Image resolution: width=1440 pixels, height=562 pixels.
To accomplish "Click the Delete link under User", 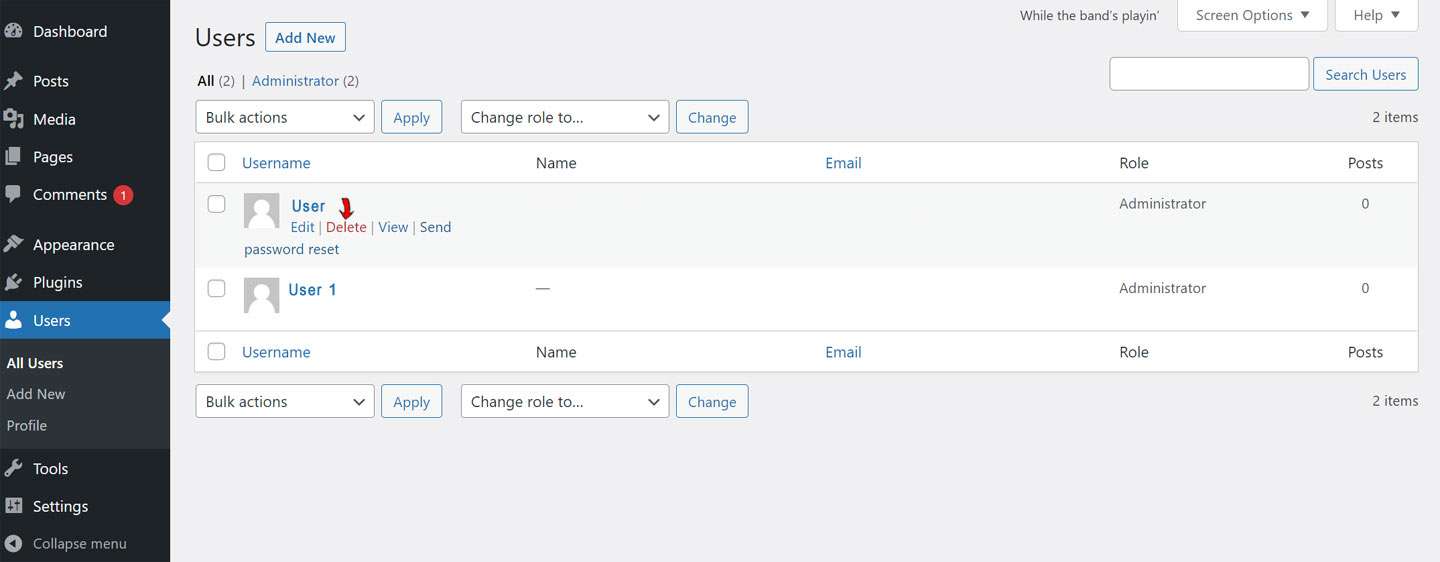I will [346, 227].
